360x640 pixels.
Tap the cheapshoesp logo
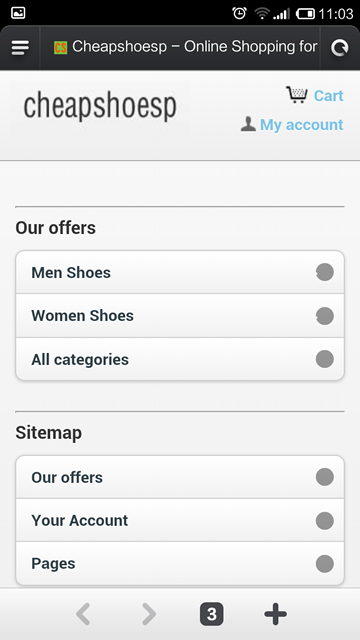100,106
